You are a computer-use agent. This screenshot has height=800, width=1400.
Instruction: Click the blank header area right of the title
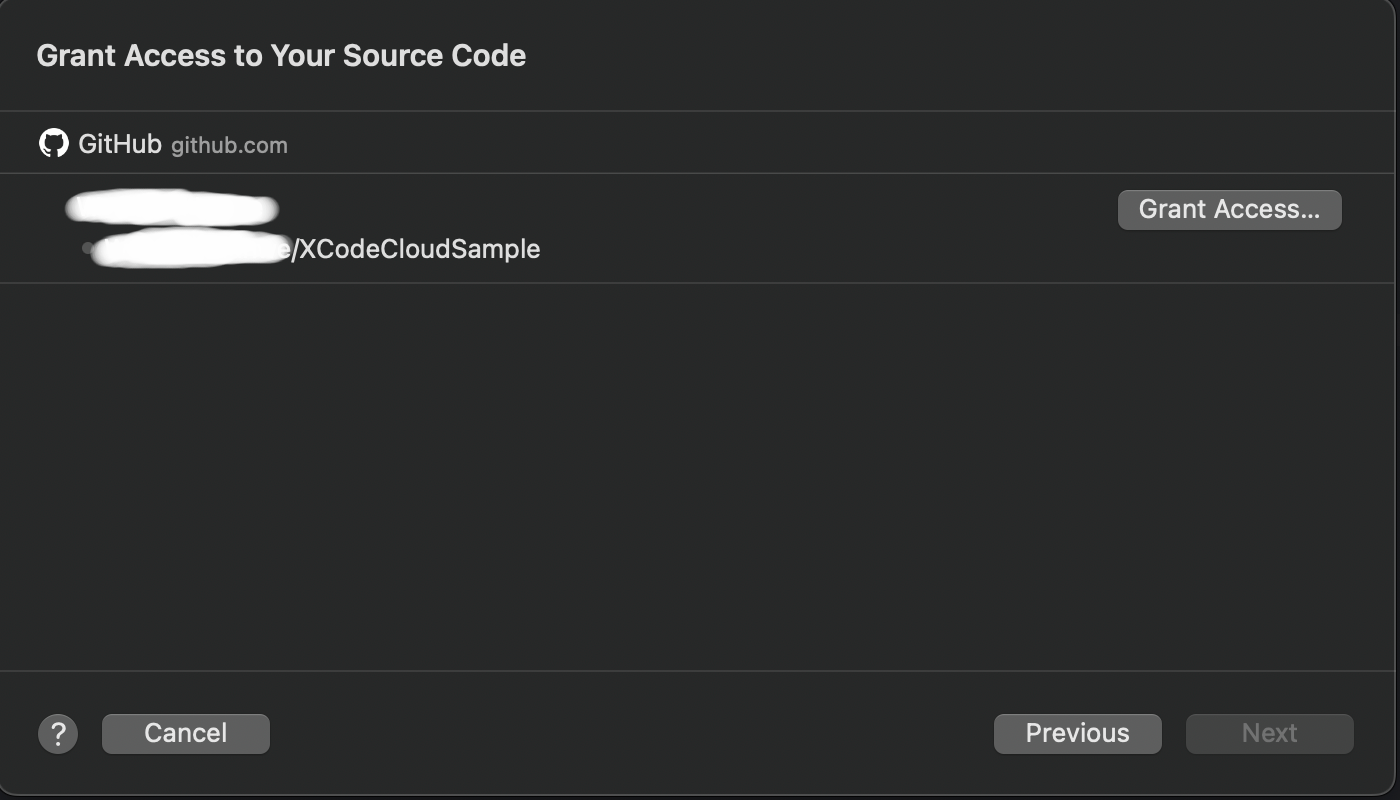(950, 56)
